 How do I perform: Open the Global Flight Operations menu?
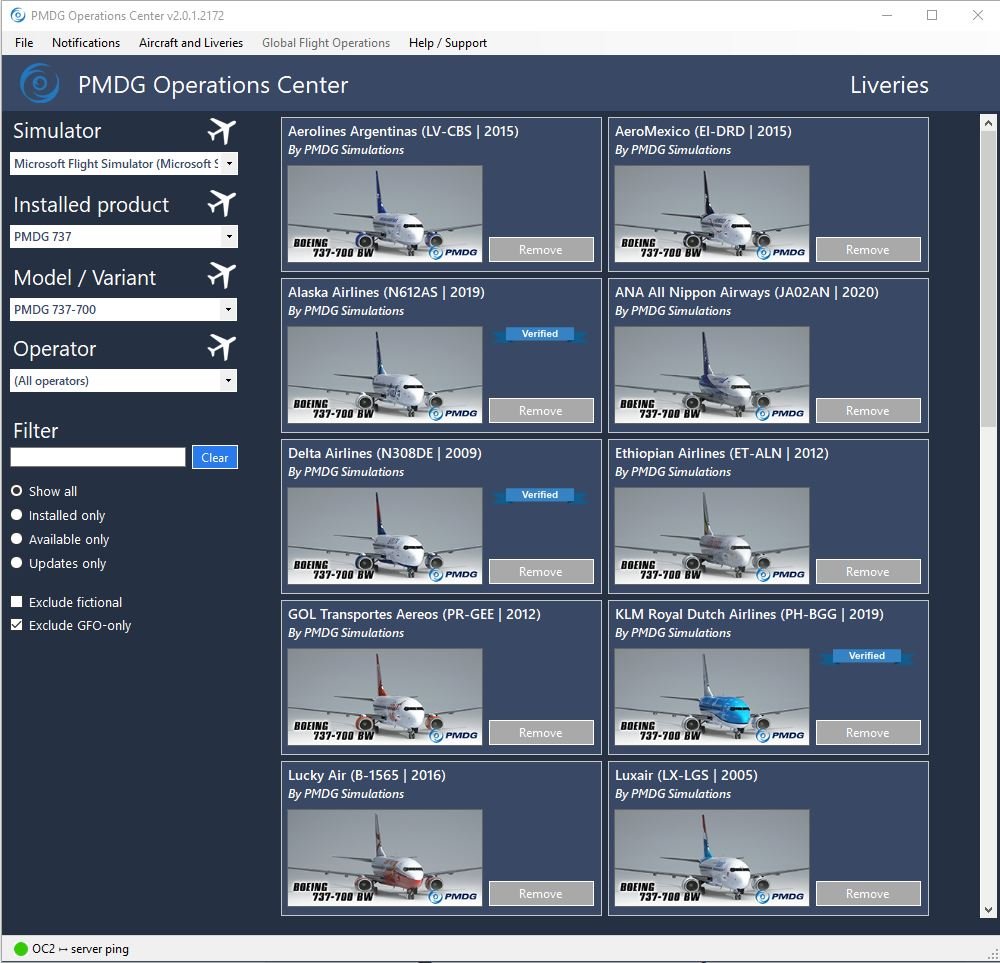click(x=326, y=43)
